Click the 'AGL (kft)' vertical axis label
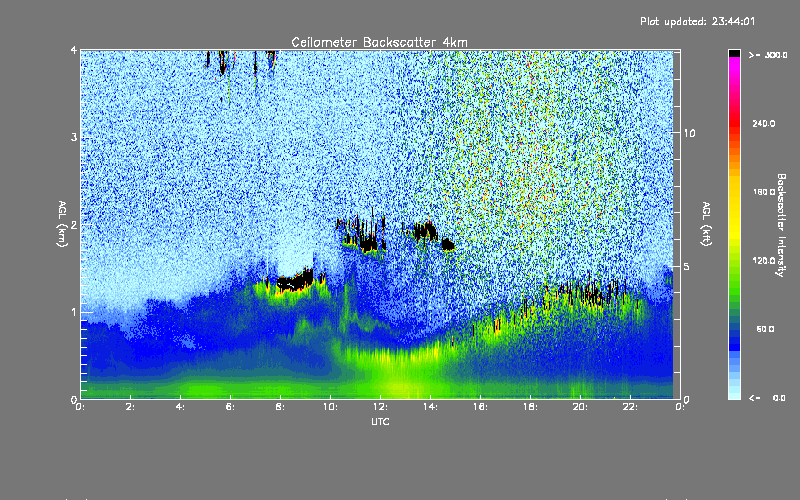 [x=706, y=223]
